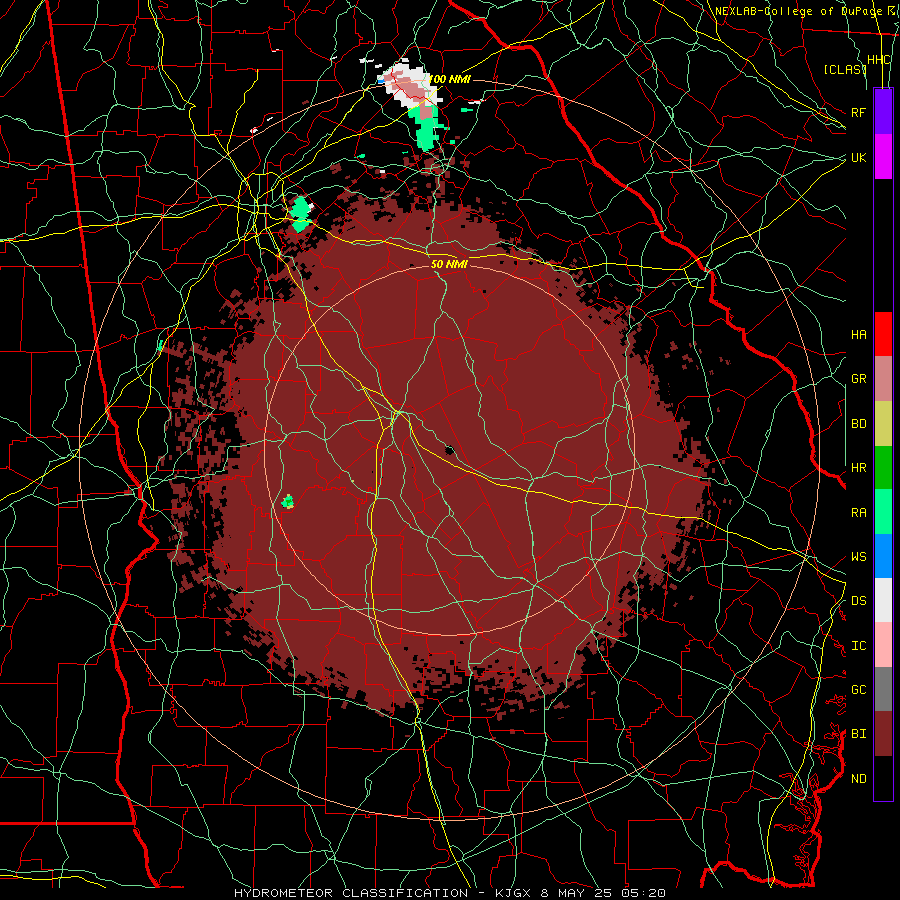The image size is (900, 900).
Task: Click the green rain cell near Atlanta
Action: pos(301,214)
